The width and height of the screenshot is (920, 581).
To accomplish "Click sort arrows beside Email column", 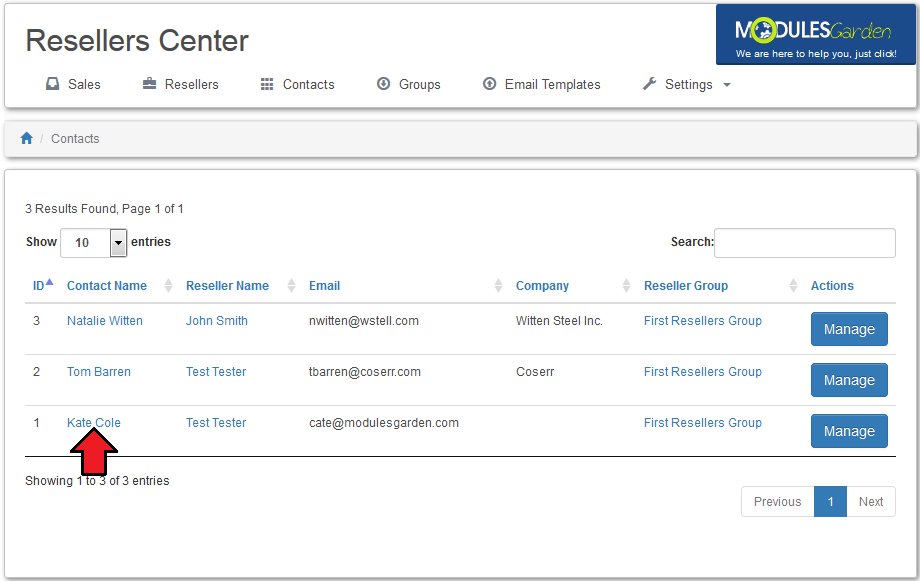I will tap(498, 286).
